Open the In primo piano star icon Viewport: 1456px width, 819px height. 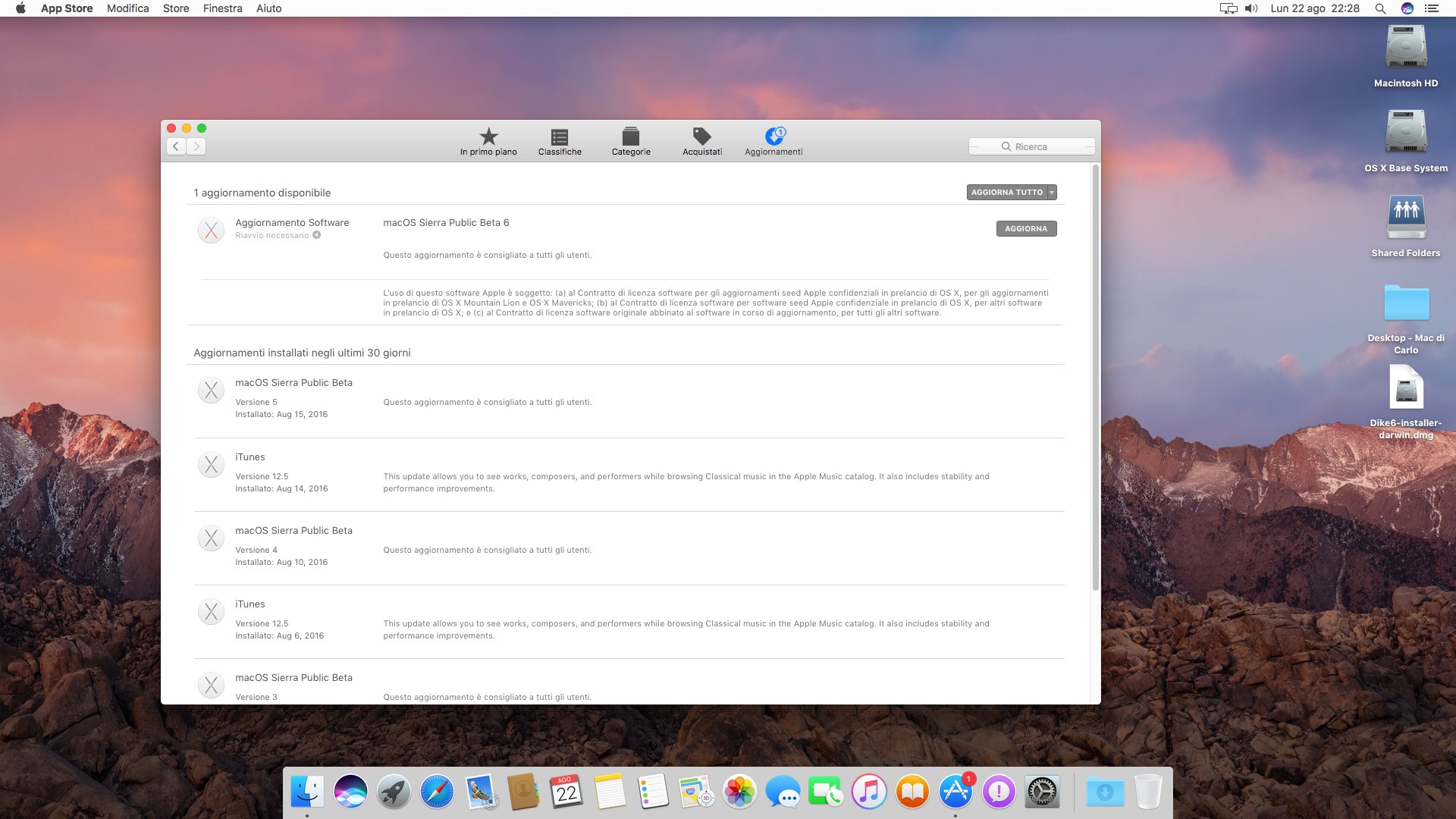488,137
